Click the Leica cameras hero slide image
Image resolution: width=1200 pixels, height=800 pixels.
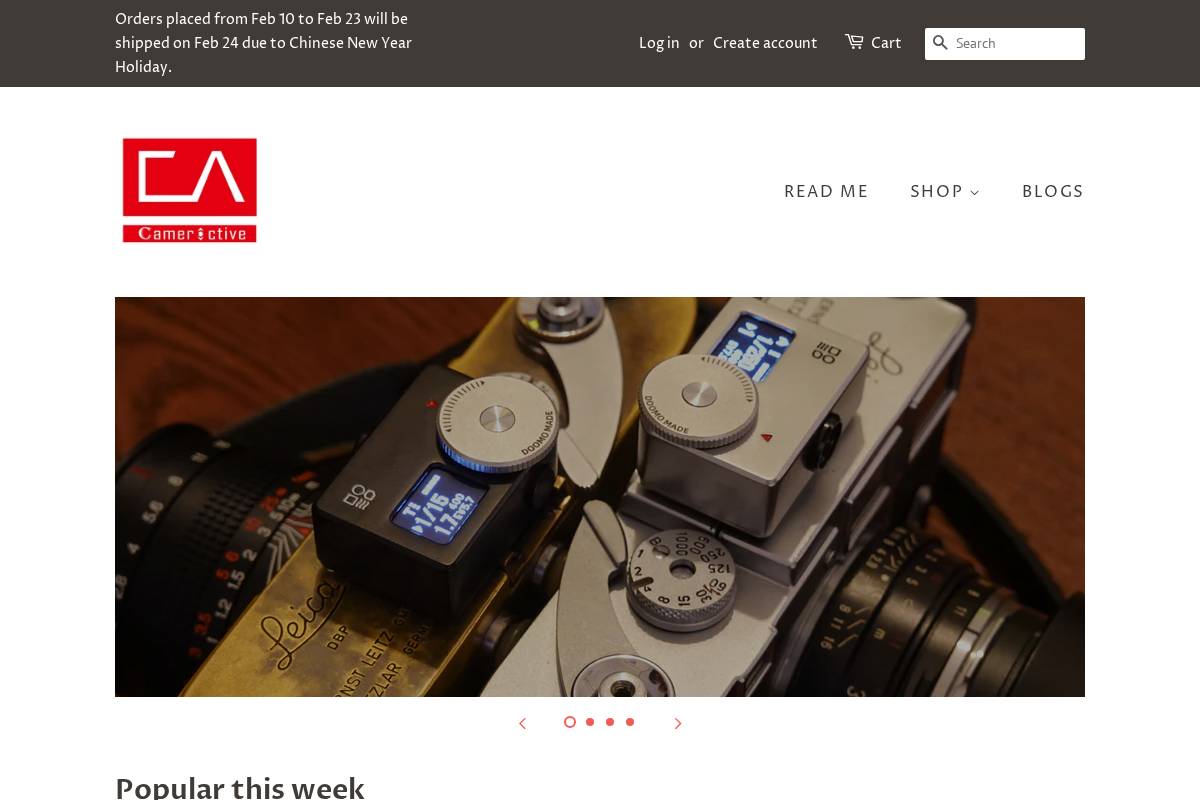(x=600, y=497)
